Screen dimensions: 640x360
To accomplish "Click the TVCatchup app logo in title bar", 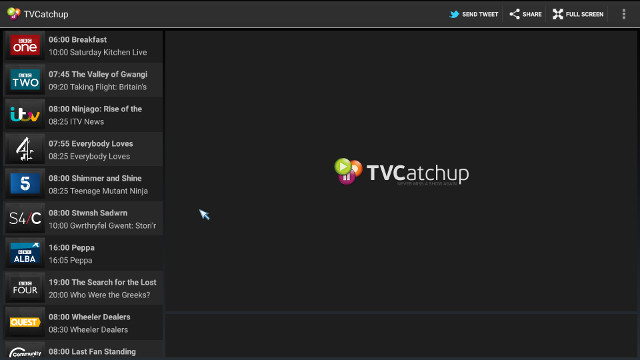I will [x=14, y=14].
